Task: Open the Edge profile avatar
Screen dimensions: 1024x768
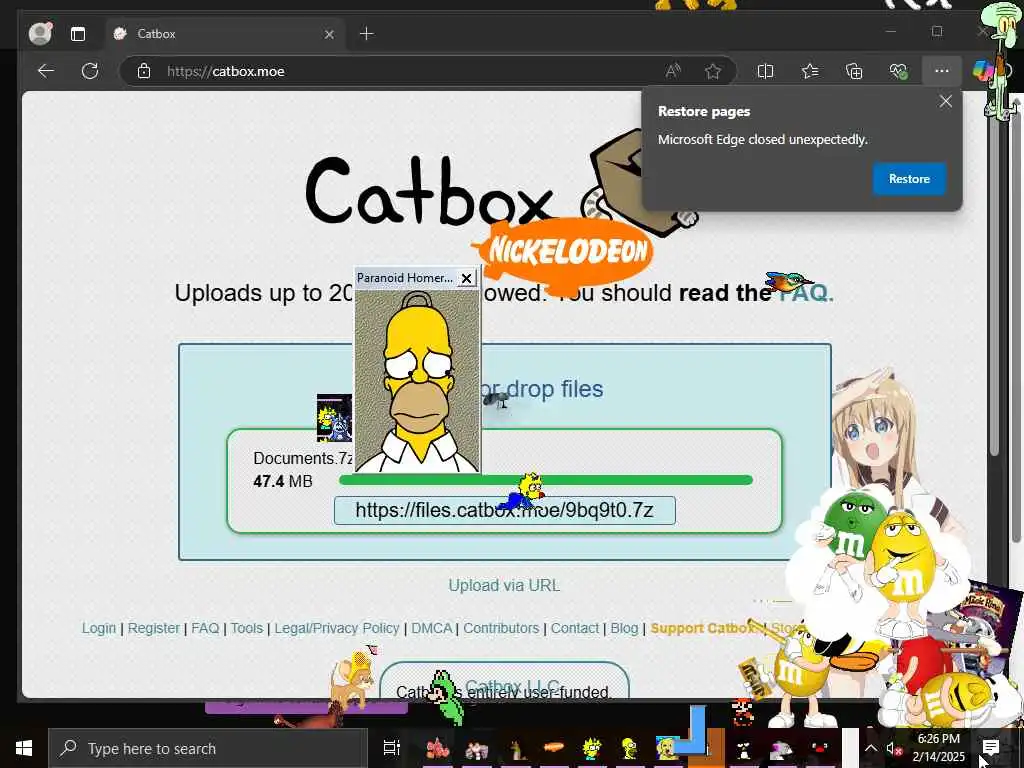Action: 40,33
